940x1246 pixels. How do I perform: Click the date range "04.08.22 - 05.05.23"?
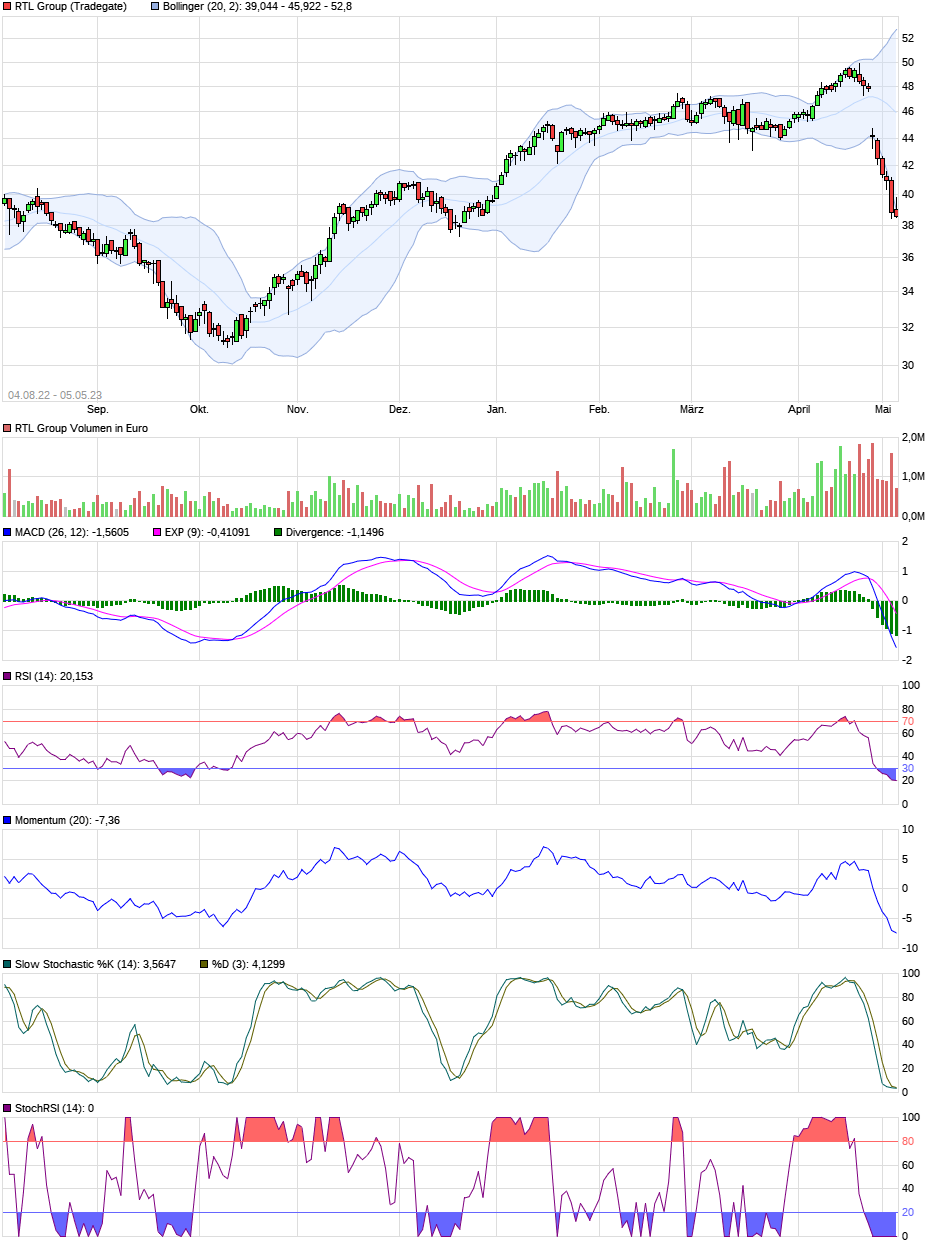pyautogui.click(x=55, y=395)
